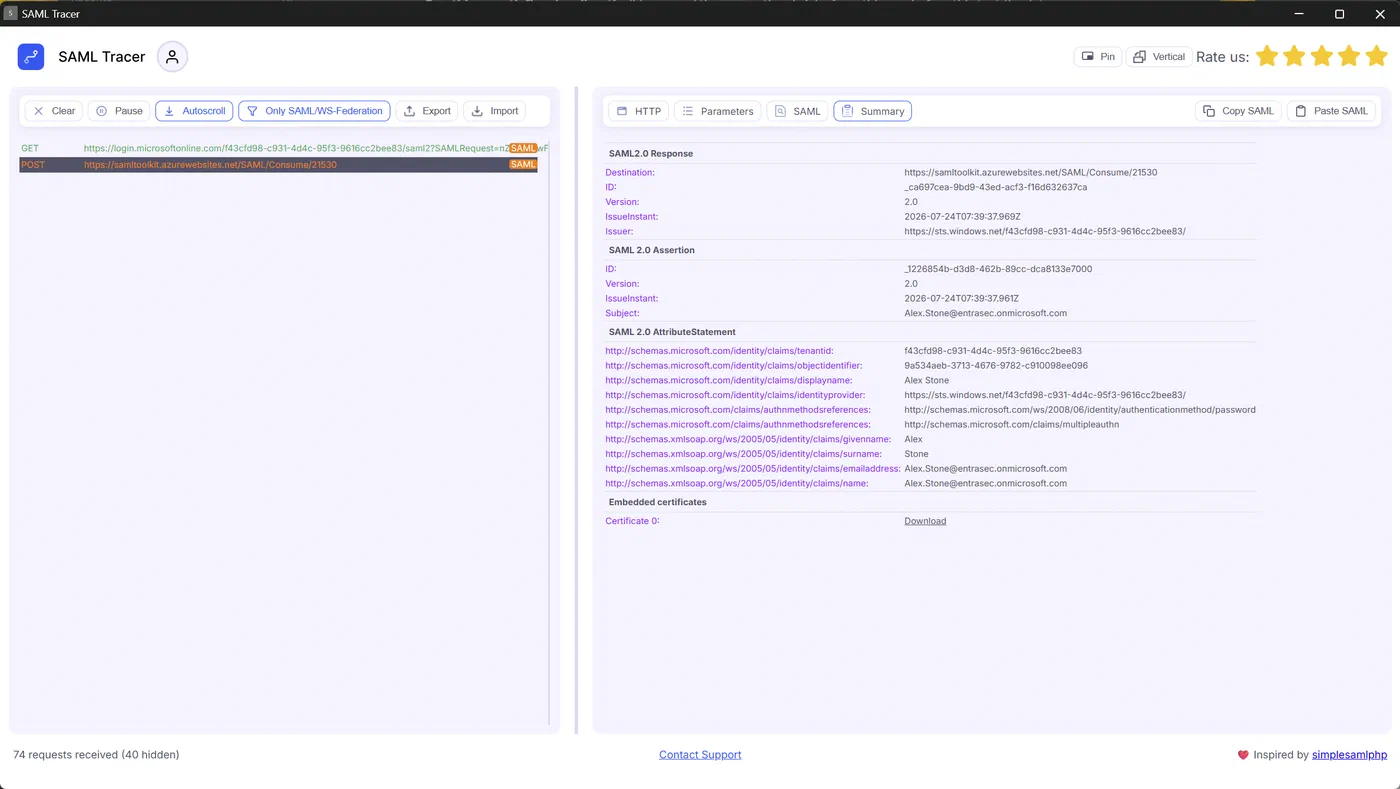Show the SAML tab
Screen dimensions: 1400x789
pos(797,111)
